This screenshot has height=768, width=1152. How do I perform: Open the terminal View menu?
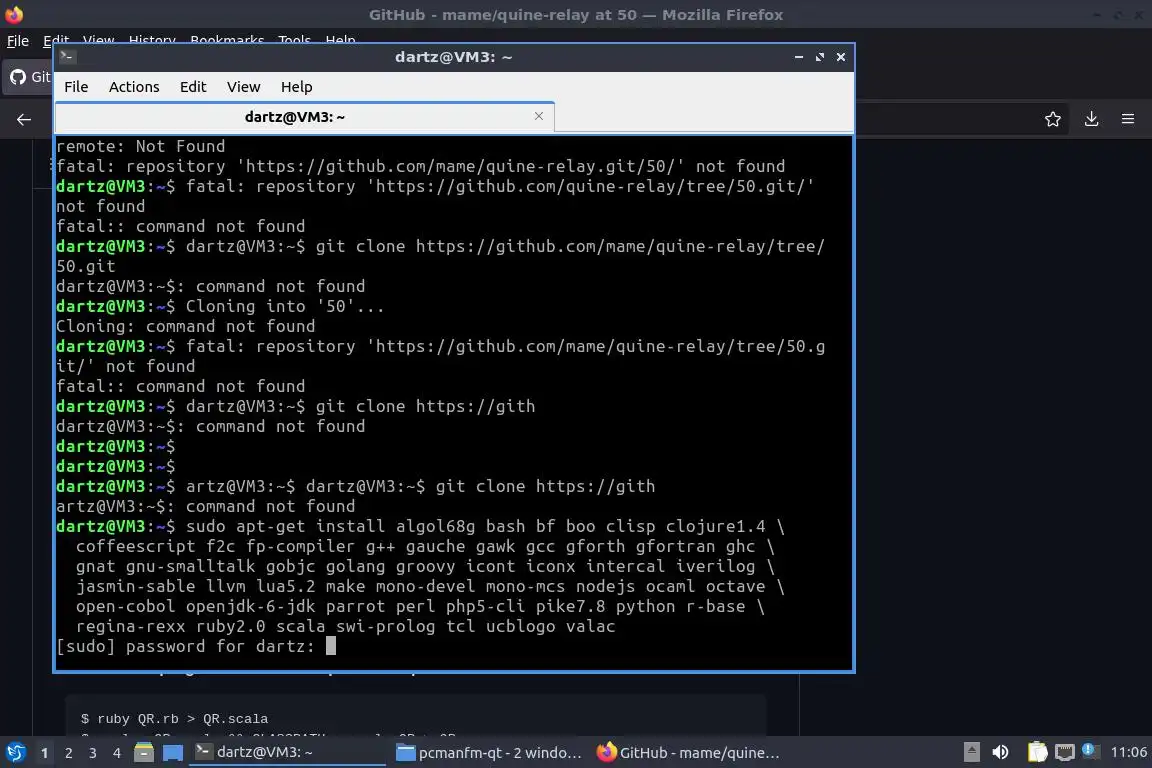click(243, 87)
